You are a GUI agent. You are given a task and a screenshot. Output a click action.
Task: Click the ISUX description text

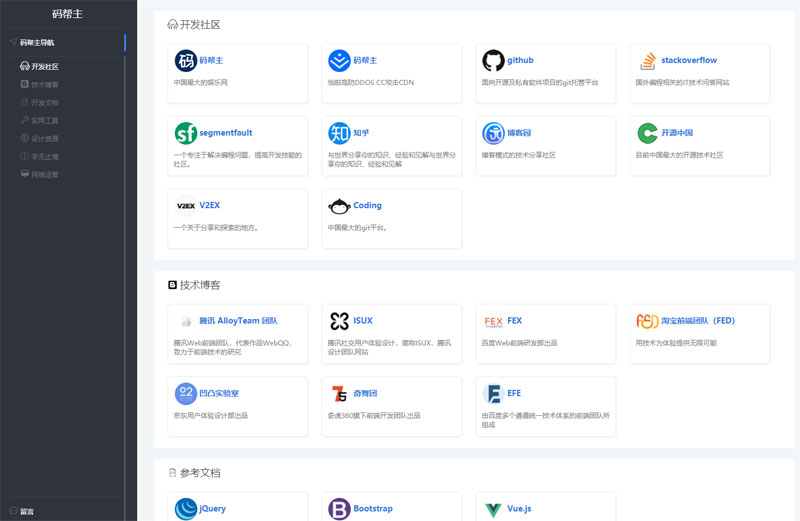click(x=389, y=348)
